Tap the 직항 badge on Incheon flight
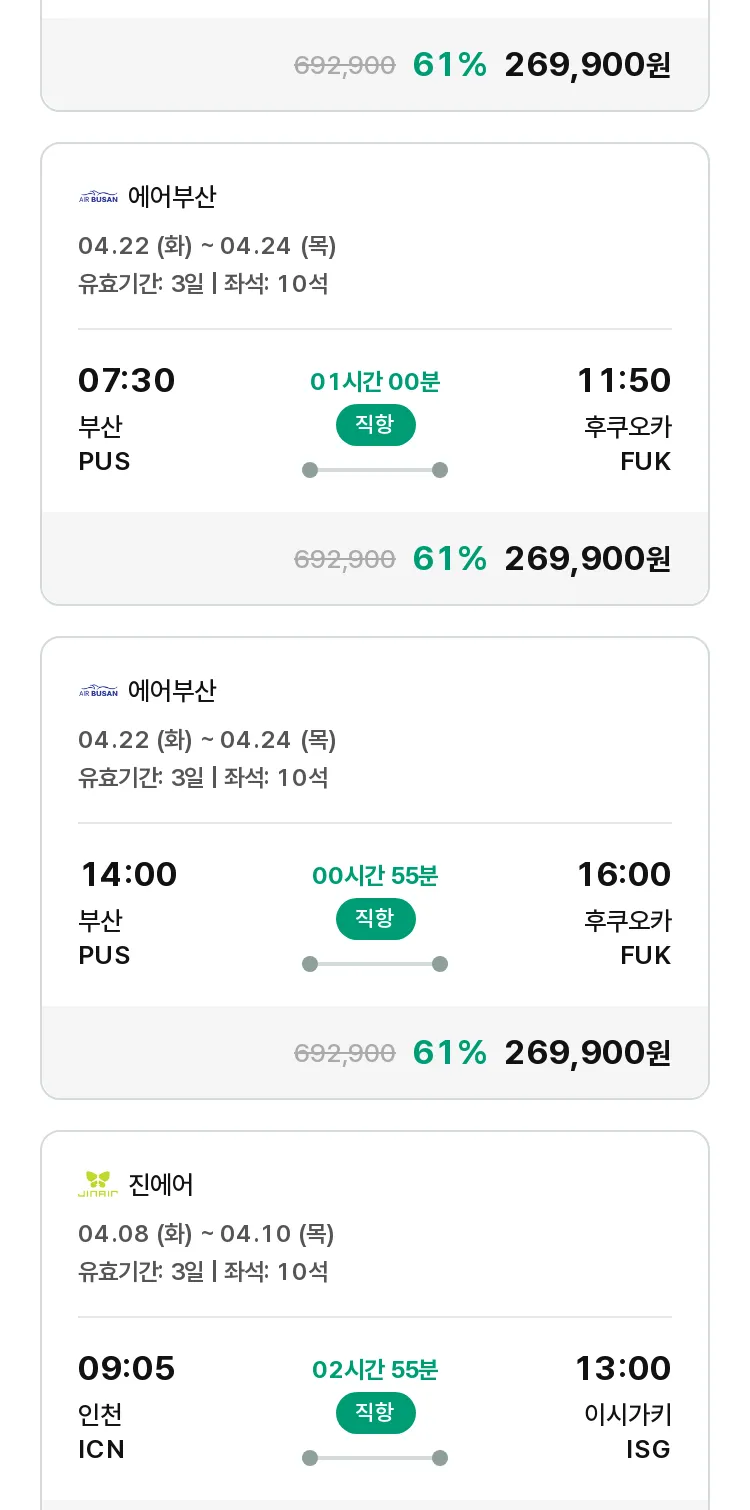The image size is (750, 1510). [375, 1413]
